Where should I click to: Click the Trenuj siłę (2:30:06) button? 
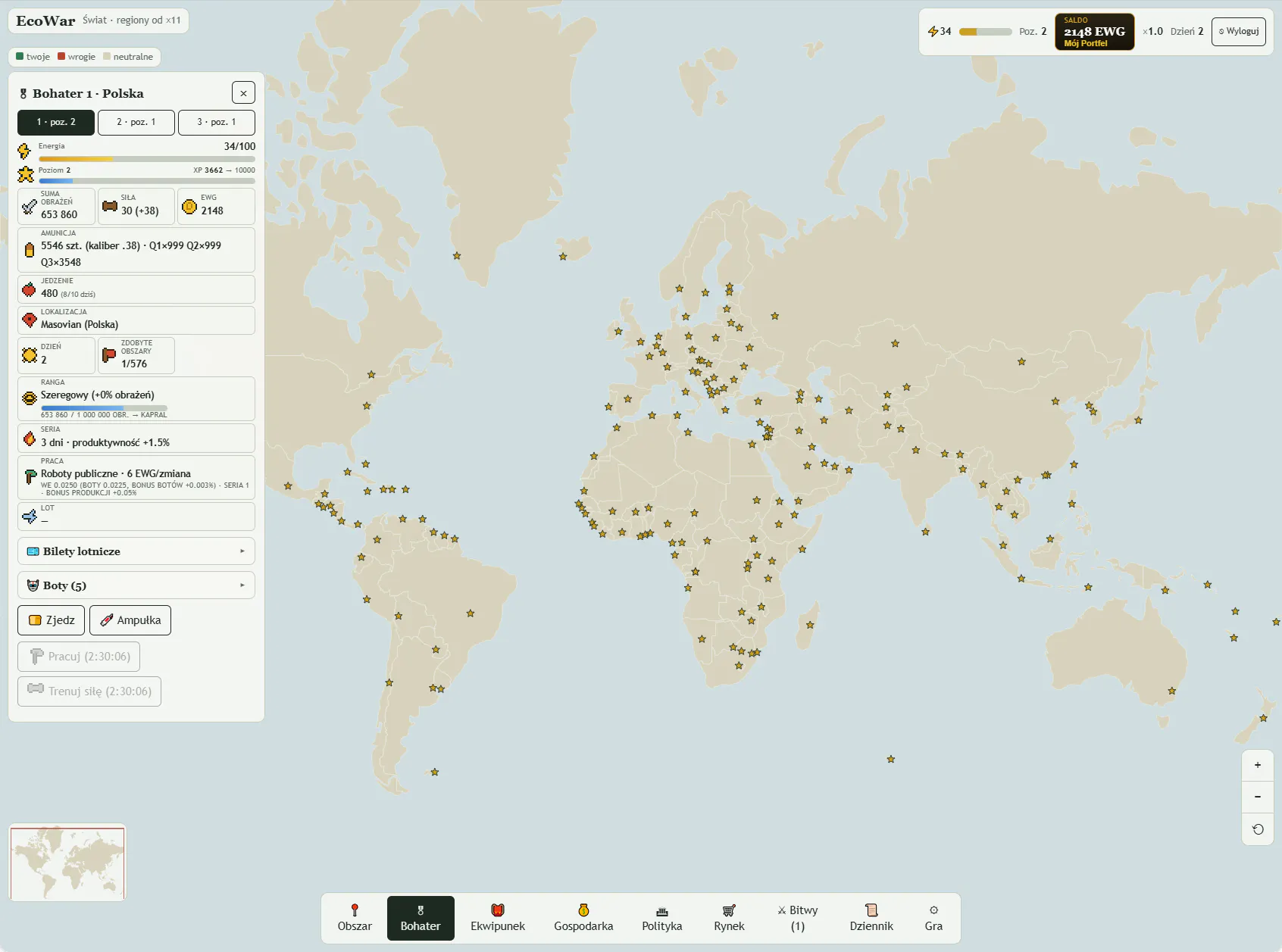tap(89, 691)
